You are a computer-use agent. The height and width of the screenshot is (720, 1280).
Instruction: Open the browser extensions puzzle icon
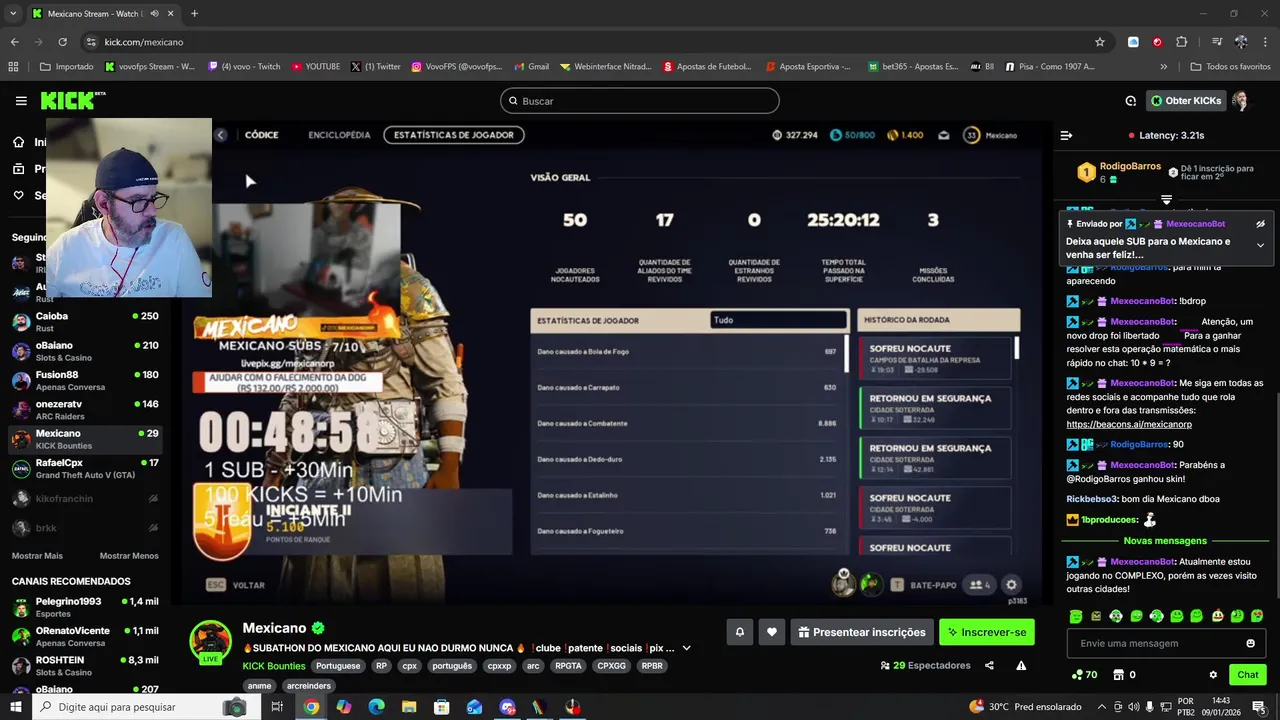[x=1182, y=42]
